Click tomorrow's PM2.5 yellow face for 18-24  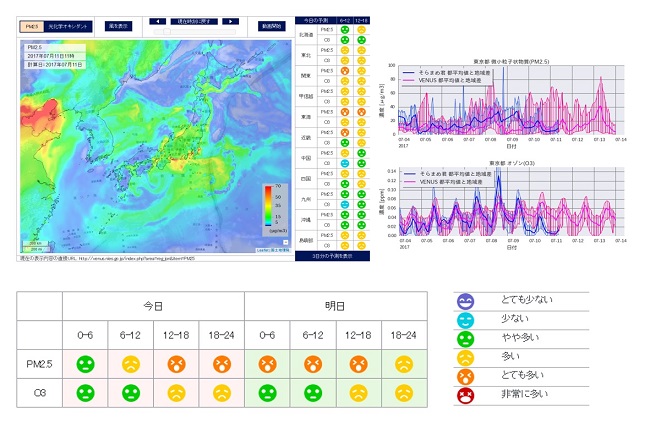coord(404,364)
